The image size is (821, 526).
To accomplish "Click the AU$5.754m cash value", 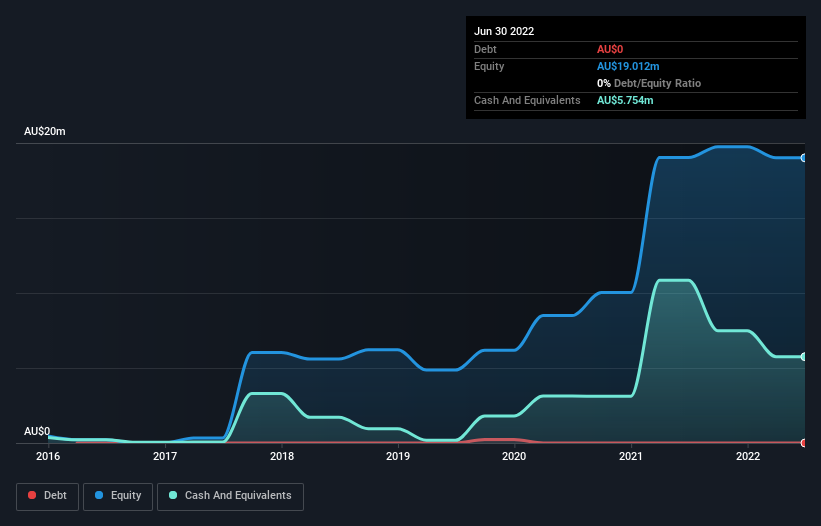I will tap(625, 100).
